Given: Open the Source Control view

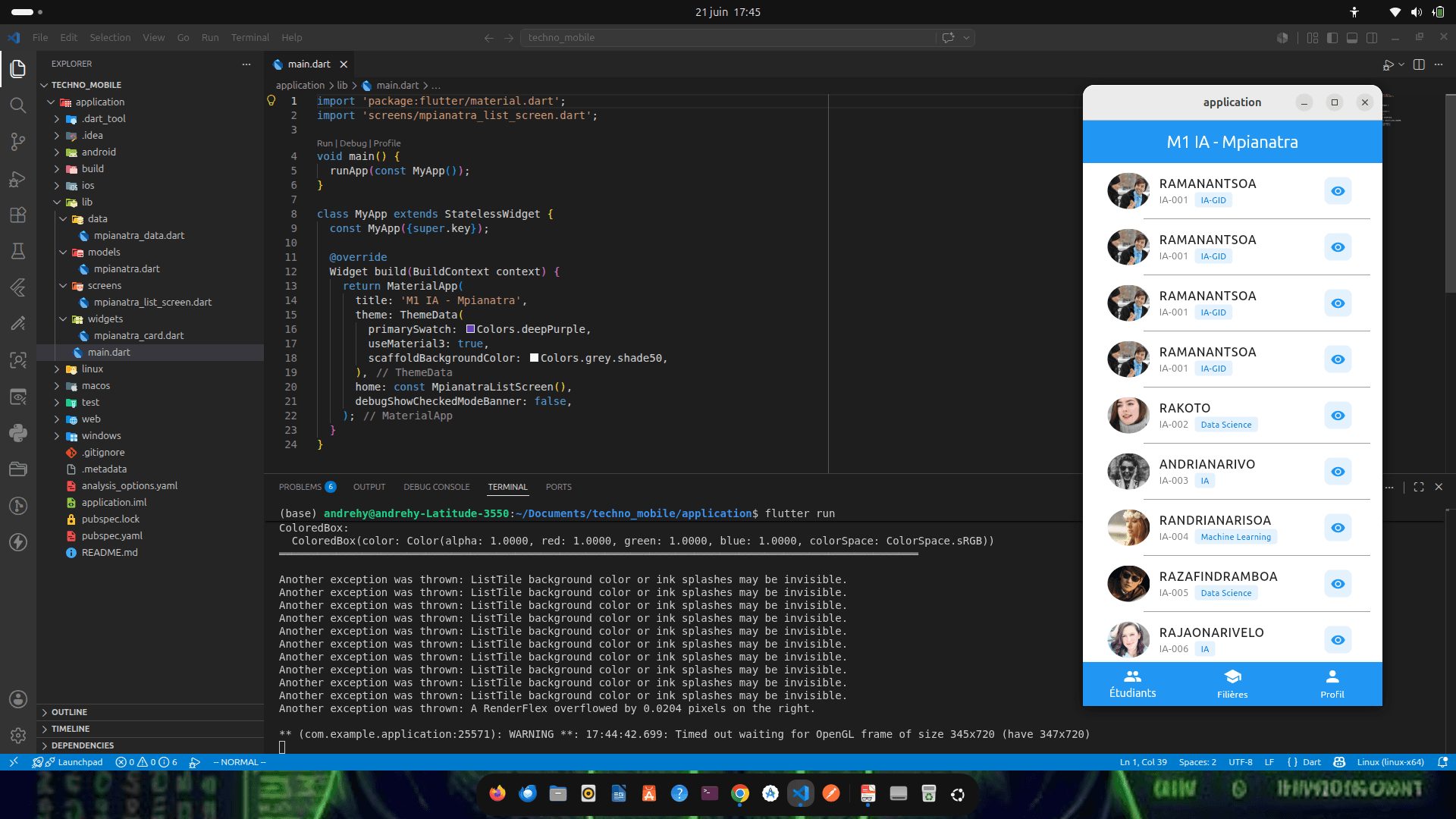Looking at the screenshot, I should [18, 142].
